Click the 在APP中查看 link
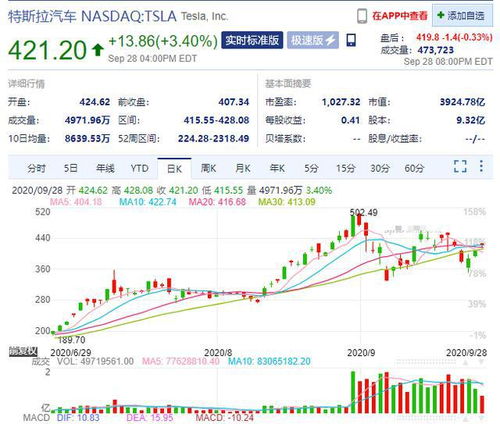Viewport: 500px width, 424px height. (x=400, y=16)
